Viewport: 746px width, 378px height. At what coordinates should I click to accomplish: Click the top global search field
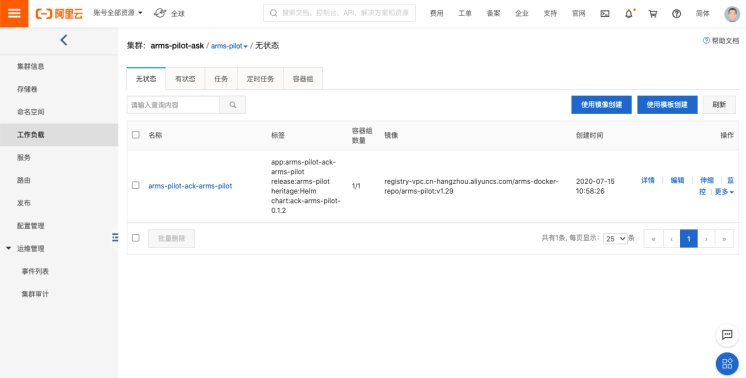pos(339,13)
